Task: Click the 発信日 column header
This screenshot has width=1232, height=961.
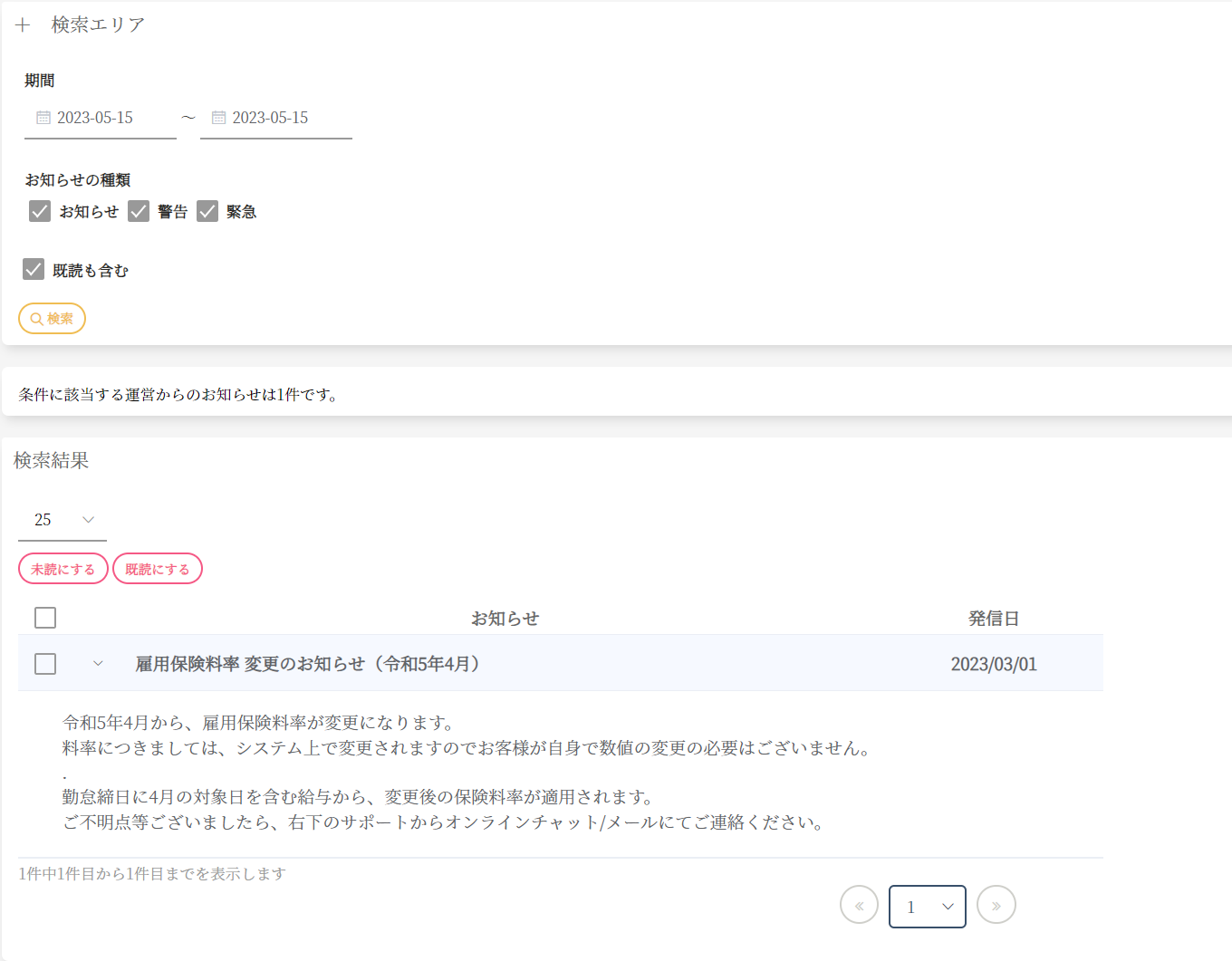Action: 993,619
